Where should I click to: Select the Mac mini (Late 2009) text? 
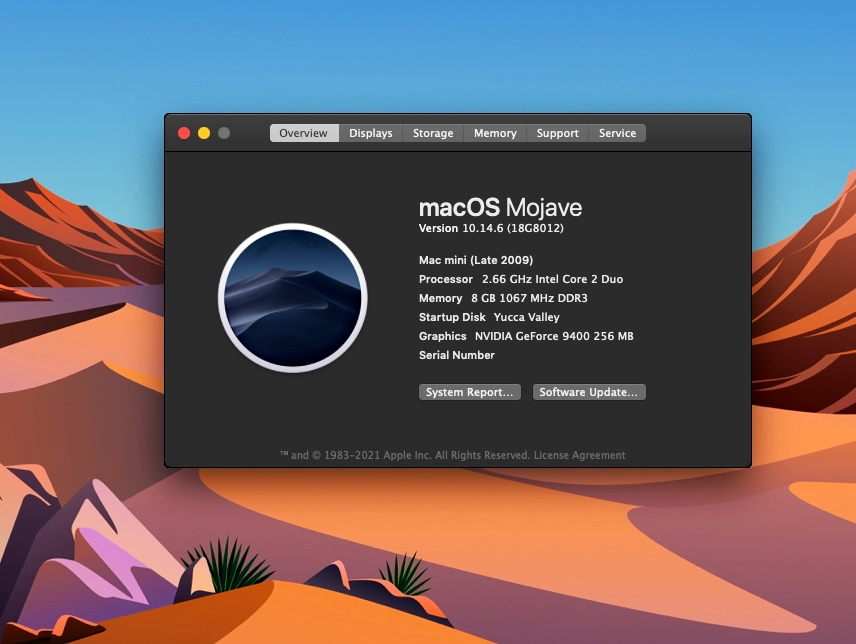pos(476,260)
